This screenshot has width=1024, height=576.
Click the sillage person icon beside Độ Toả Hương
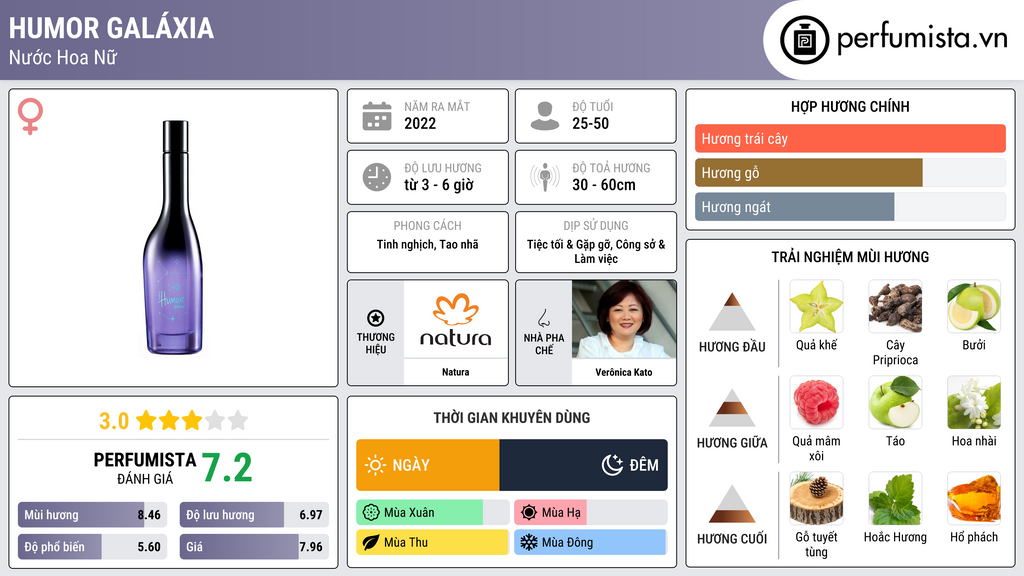pos(545,177)
